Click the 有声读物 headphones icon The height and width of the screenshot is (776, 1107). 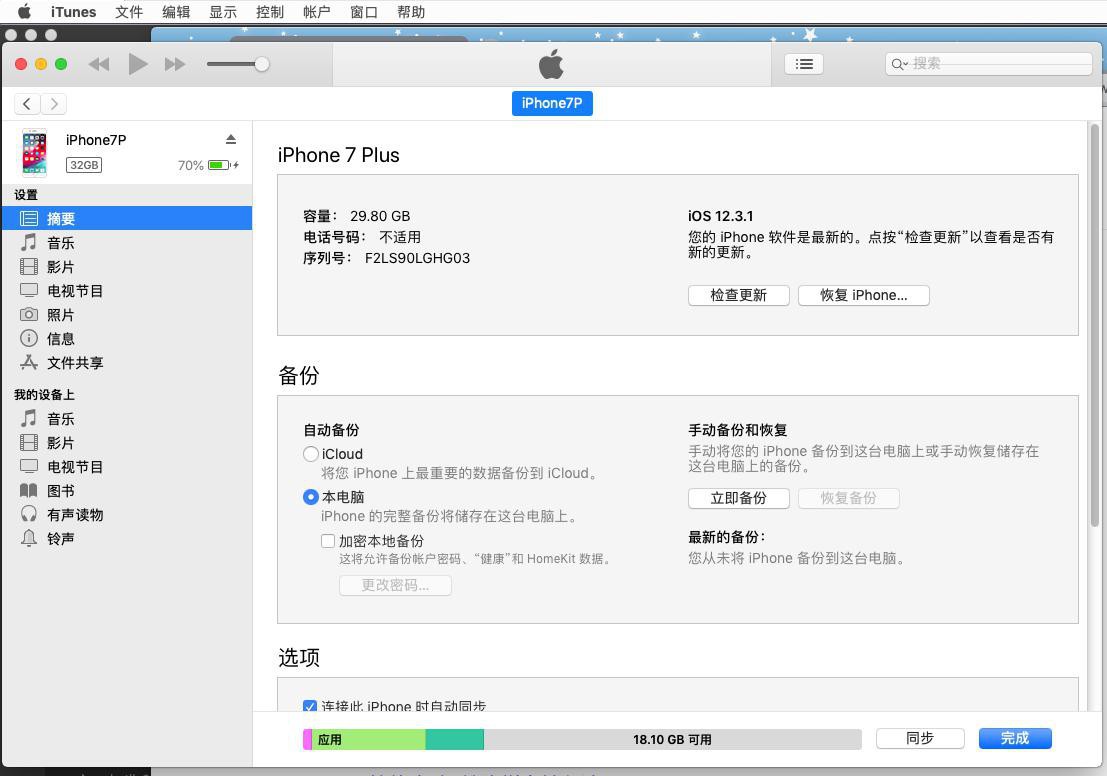pos(29,514)
